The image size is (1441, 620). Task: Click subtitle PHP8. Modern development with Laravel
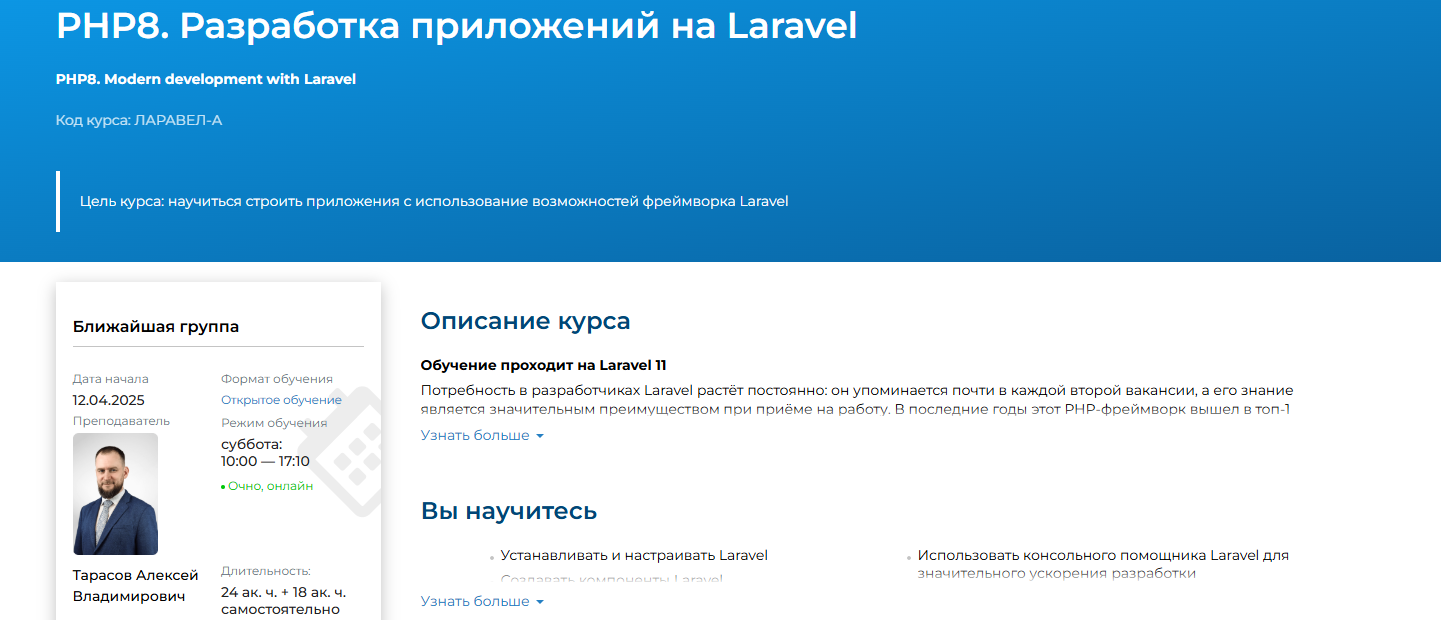click(x=206, y=79)
